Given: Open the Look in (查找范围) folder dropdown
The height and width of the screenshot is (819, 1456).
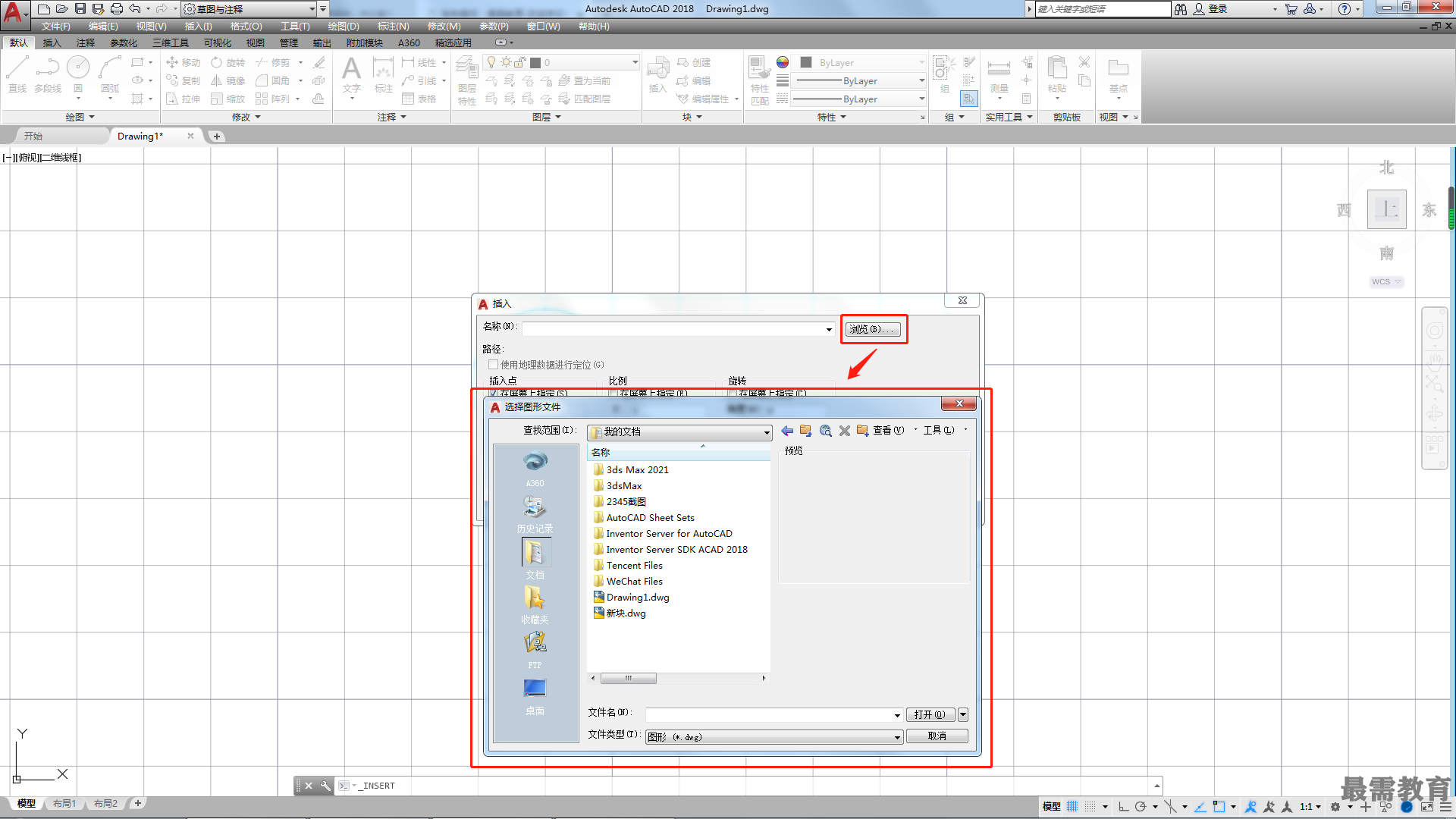Looking at the screenshot, I should click(767, 432).
